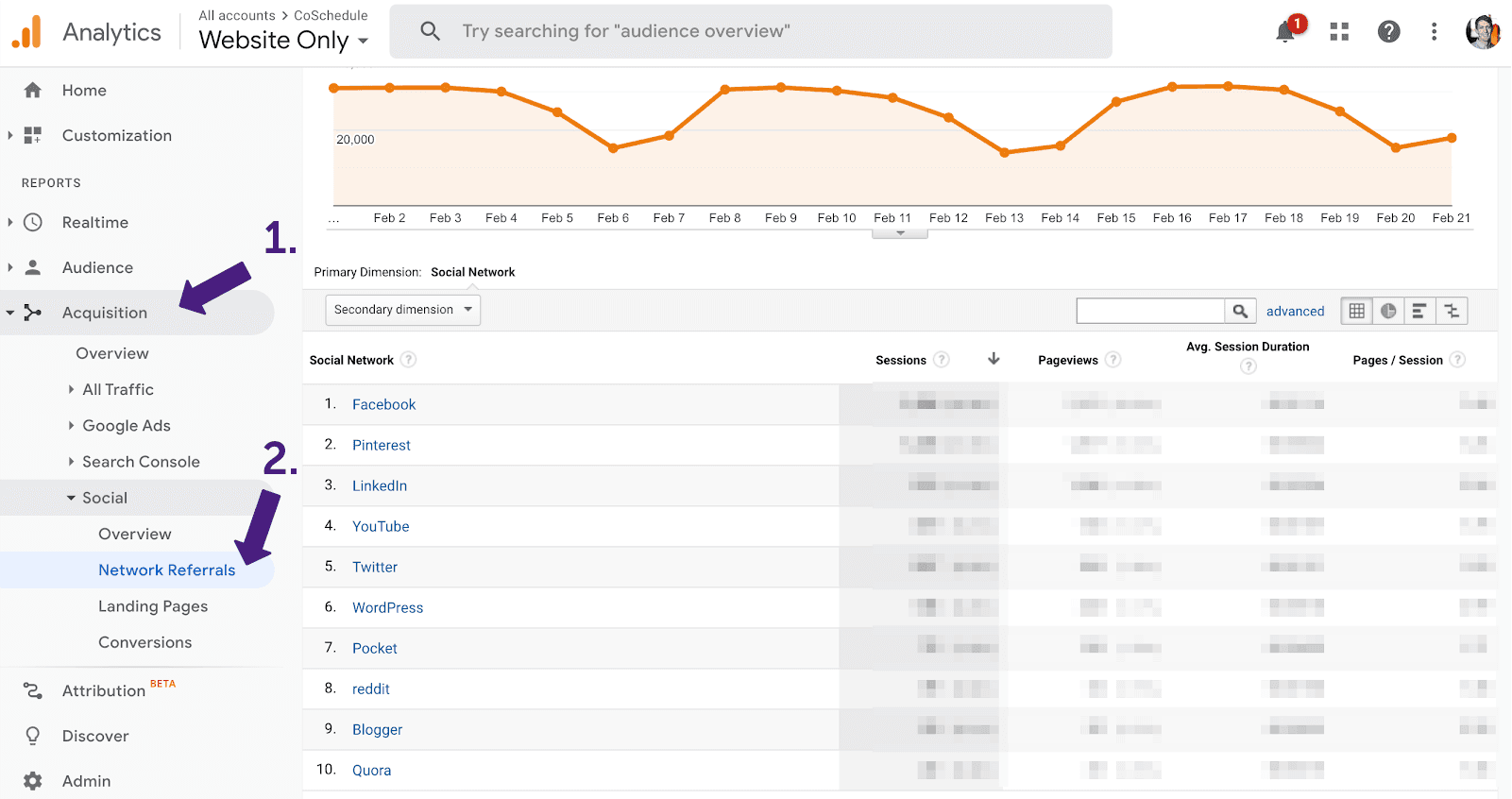Open the Google apps grid
Image resolution: width=1512 pixels, height=799 pixels.
point(1339,32)
